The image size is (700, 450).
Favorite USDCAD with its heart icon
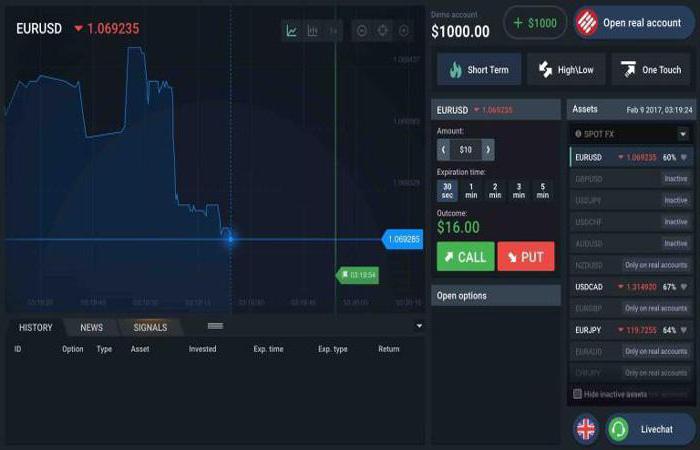pyautogui.click(x=683, y=287)
